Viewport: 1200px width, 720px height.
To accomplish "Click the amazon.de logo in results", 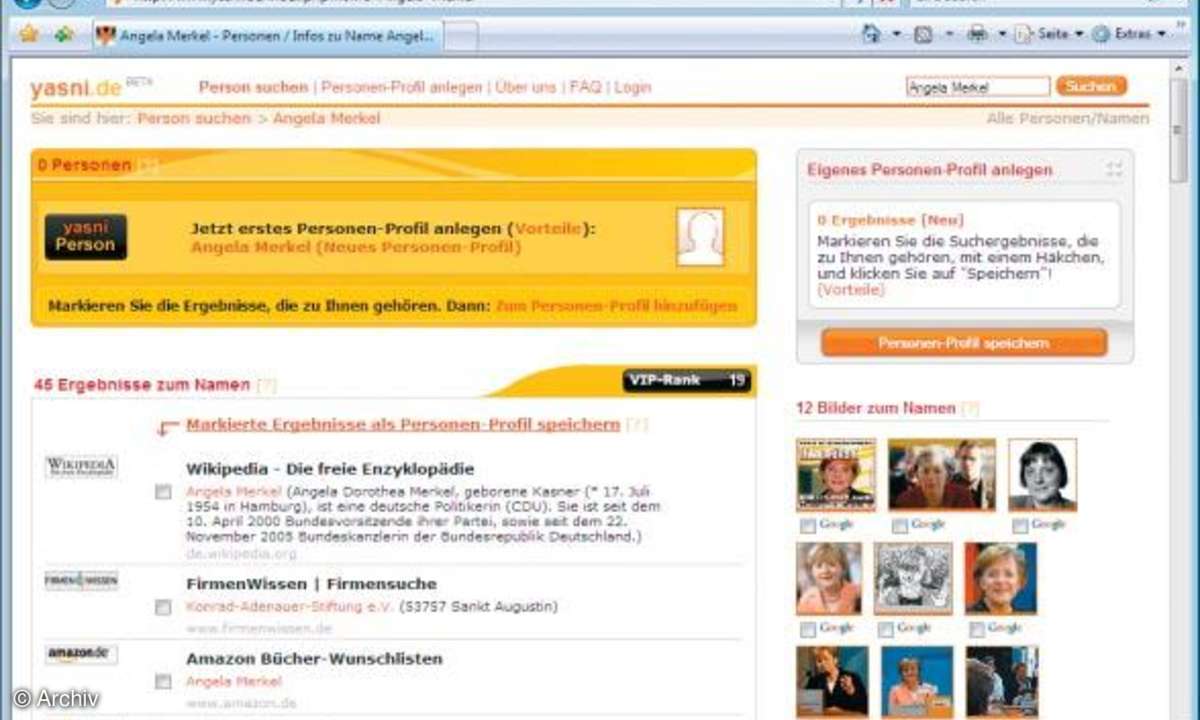I will [81, 655].
